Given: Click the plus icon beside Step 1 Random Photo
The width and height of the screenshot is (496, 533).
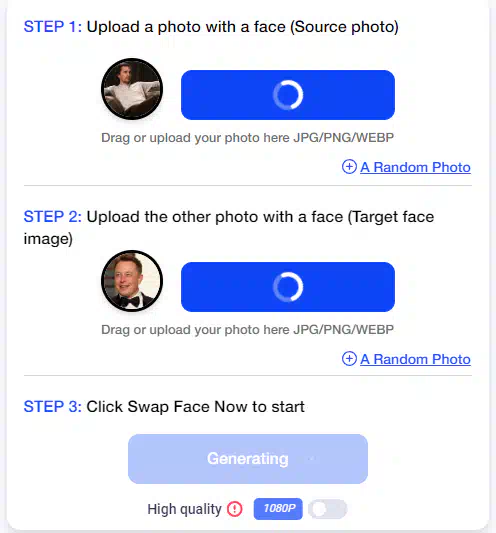Looking at the screenshot, I should tap(349, 167).
